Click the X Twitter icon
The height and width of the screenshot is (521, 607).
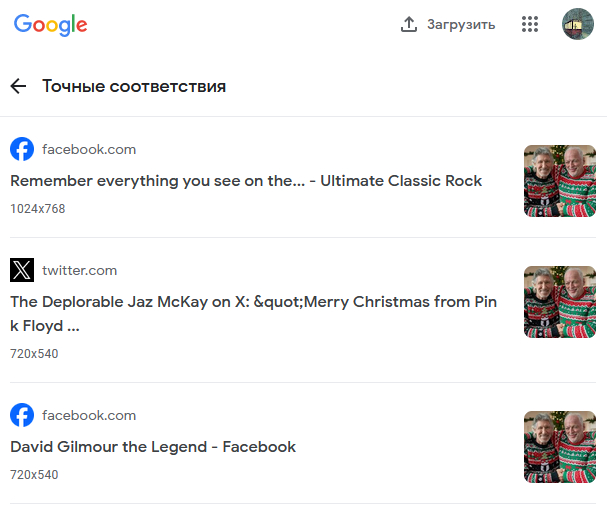[x=22, y=270]
